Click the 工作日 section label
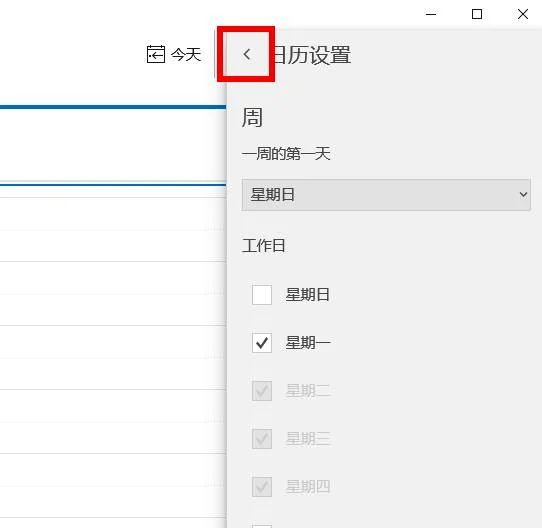Image resolution: width=542 pixels, height=528 pixels. point(263,246)
